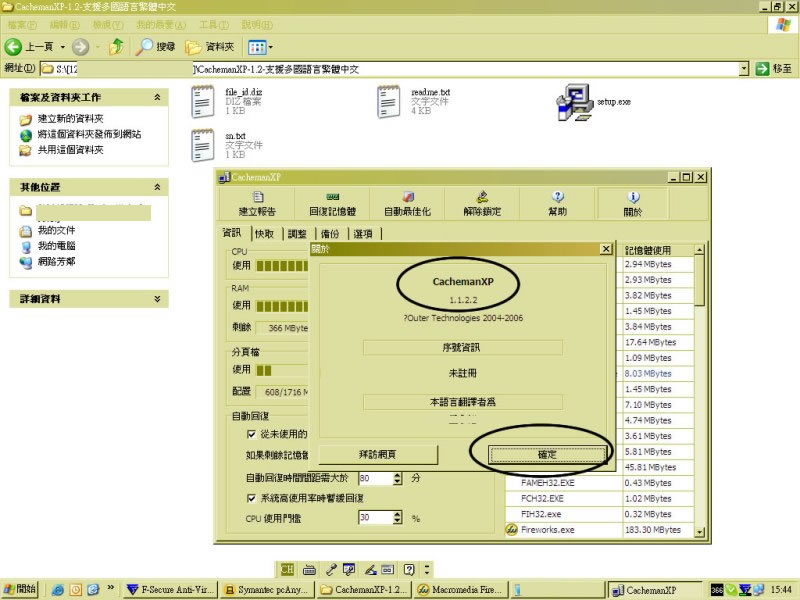Click the CH language bar indicator
Screen dimensions: 800x600
(287, 569)
